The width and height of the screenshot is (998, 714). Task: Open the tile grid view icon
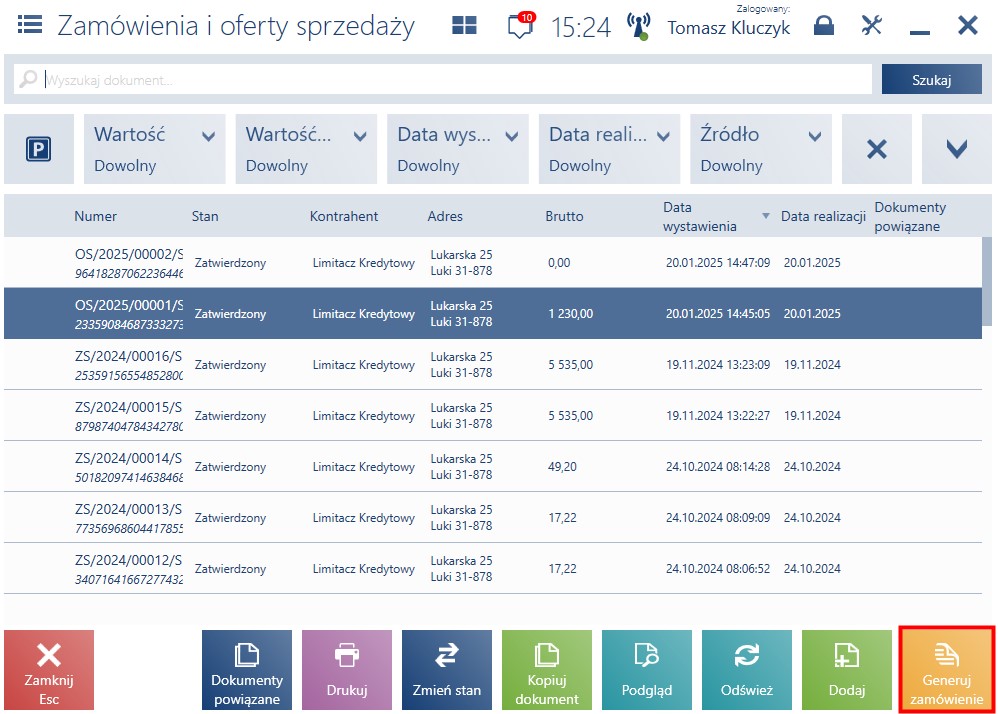point(464,25)
